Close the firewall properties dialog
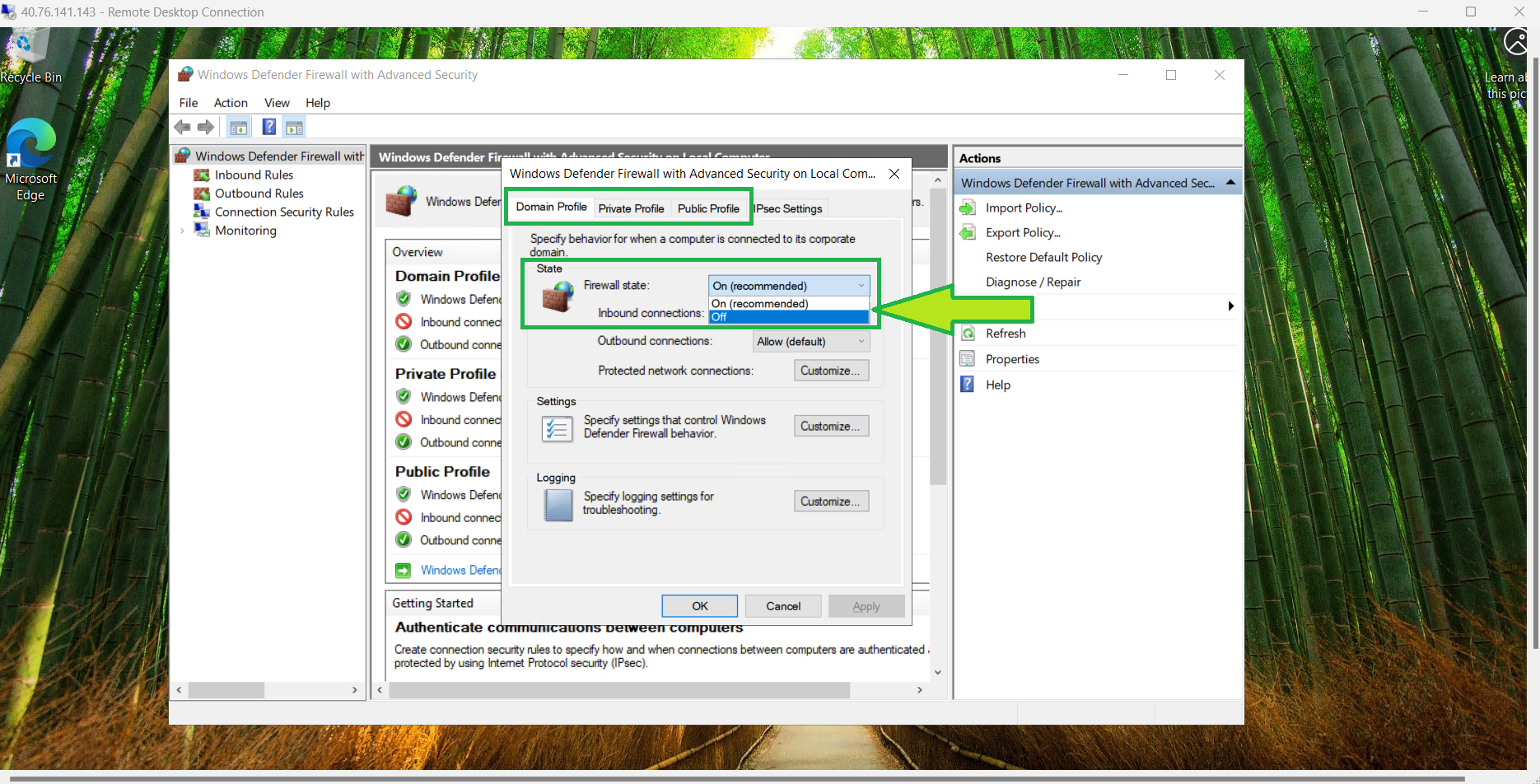1540x784 pixels. [894, 174]
